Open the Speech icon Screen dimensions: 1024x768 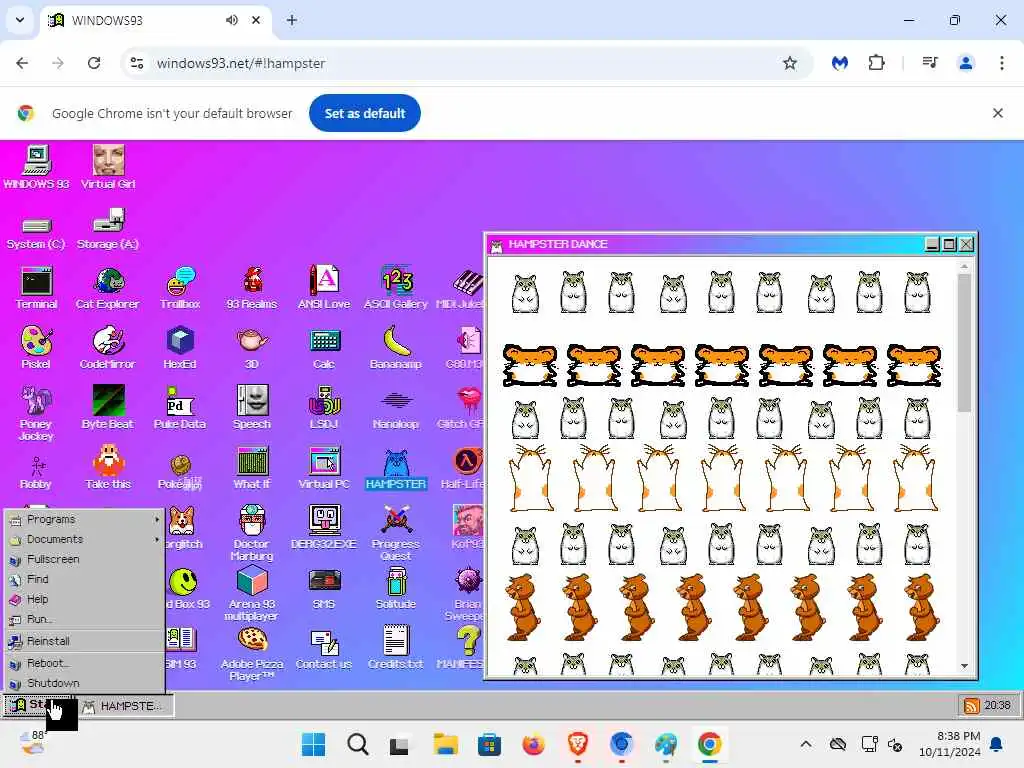(252, 408)
